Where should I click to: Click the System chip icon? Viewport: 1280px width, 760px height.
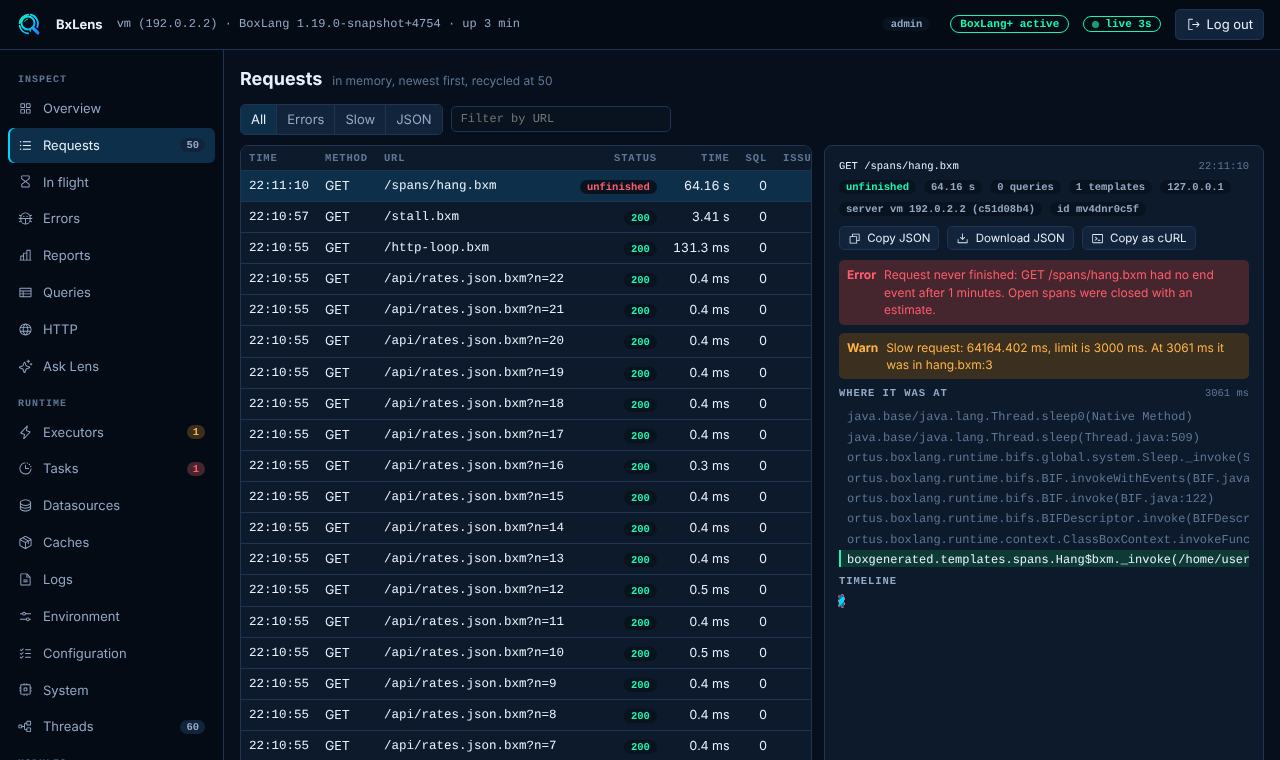(x=25, y=690)
